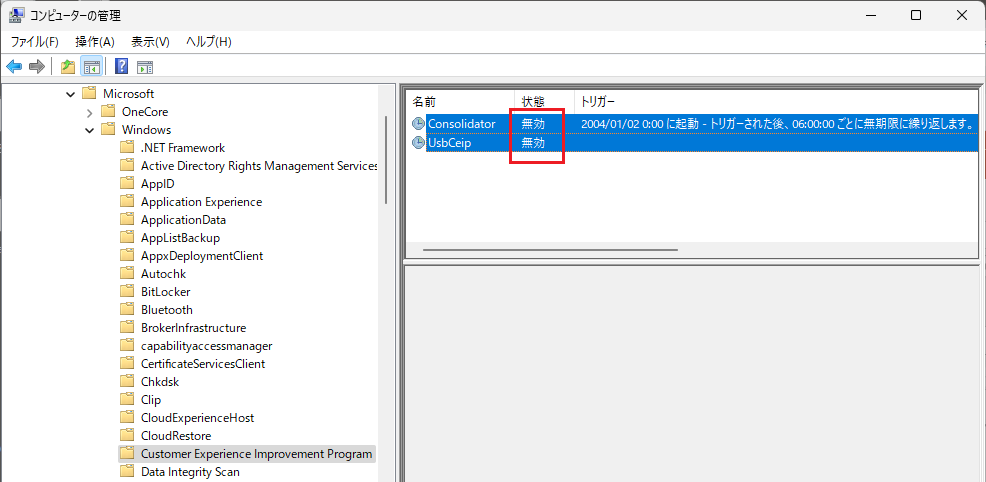Select the AppID folder
The height and width of the screenshot is (482, 986).
(157, 184)
